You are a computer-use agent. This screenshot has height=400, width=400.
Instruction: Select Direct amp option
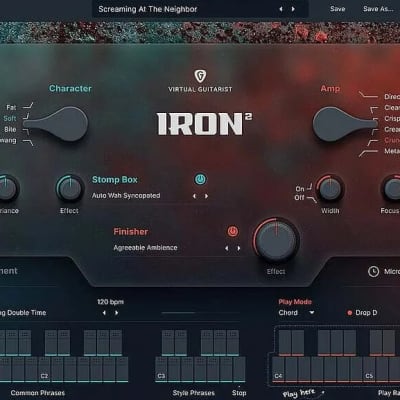[392, 97]
